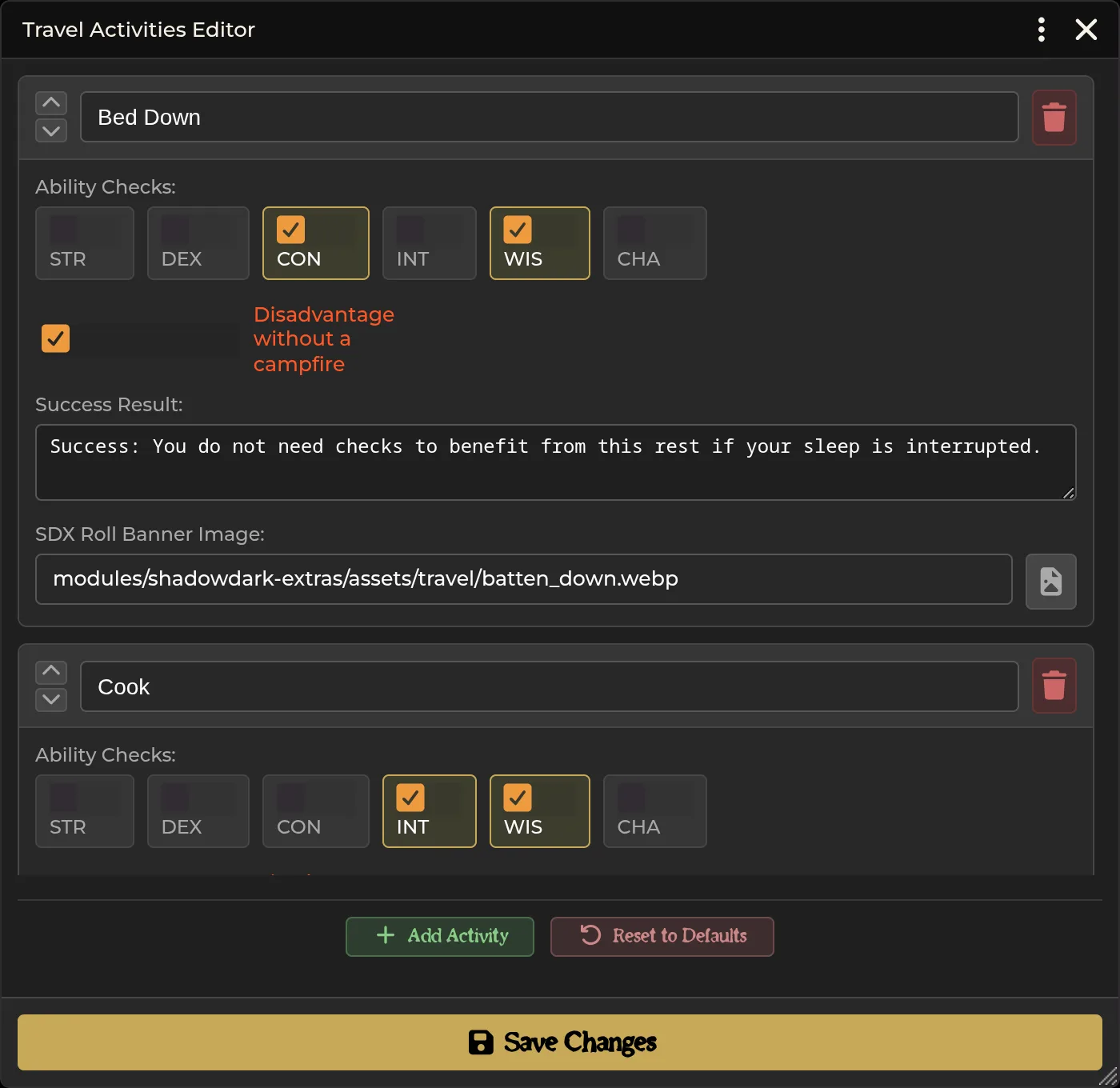
Task: Toggle Disadvantage without a campfire checkbox
Action: (55, 338)
